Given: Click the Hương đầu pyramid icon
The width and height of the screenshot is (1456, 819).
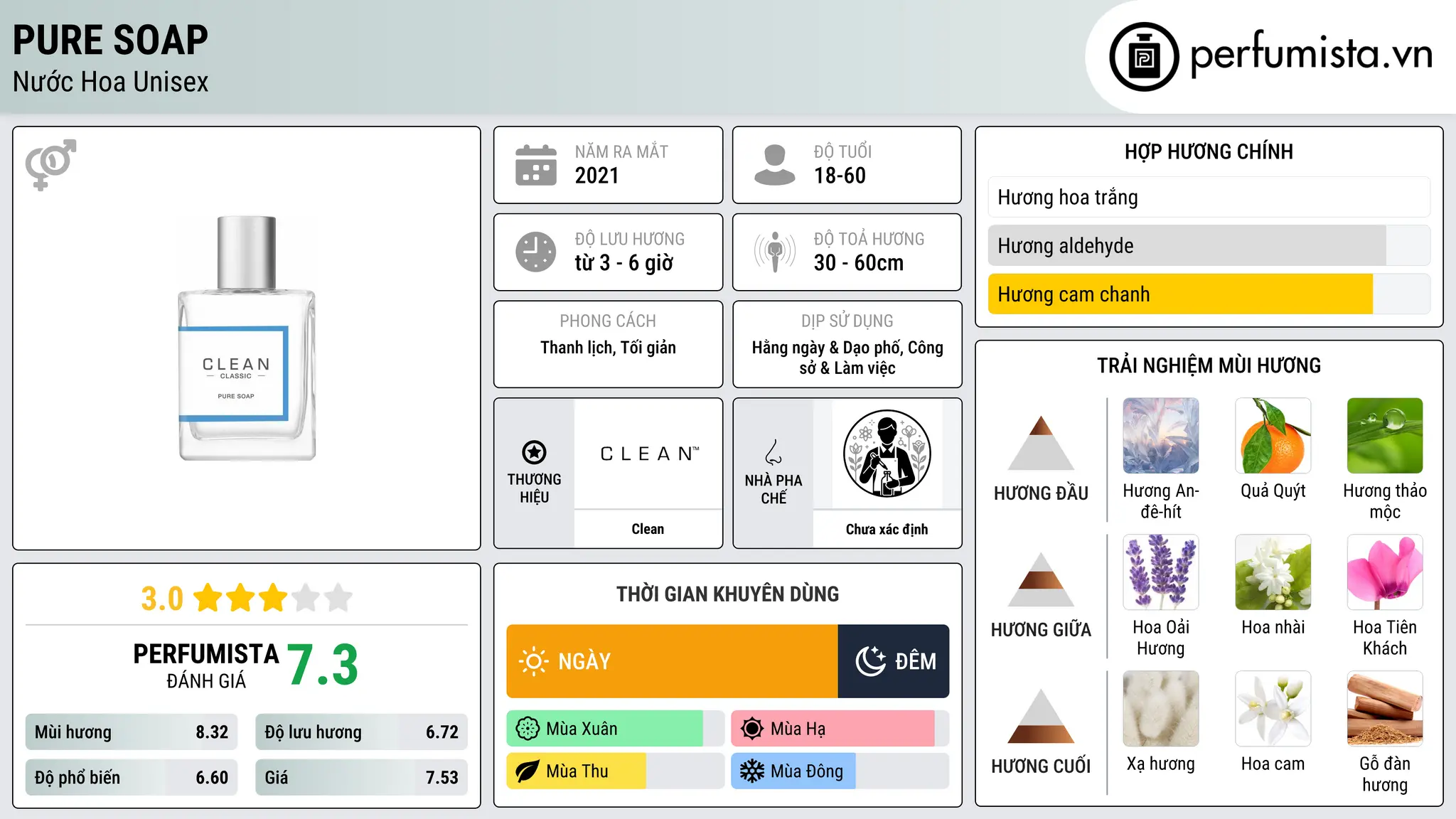Looking at the screenshot, I should 1041,443.
